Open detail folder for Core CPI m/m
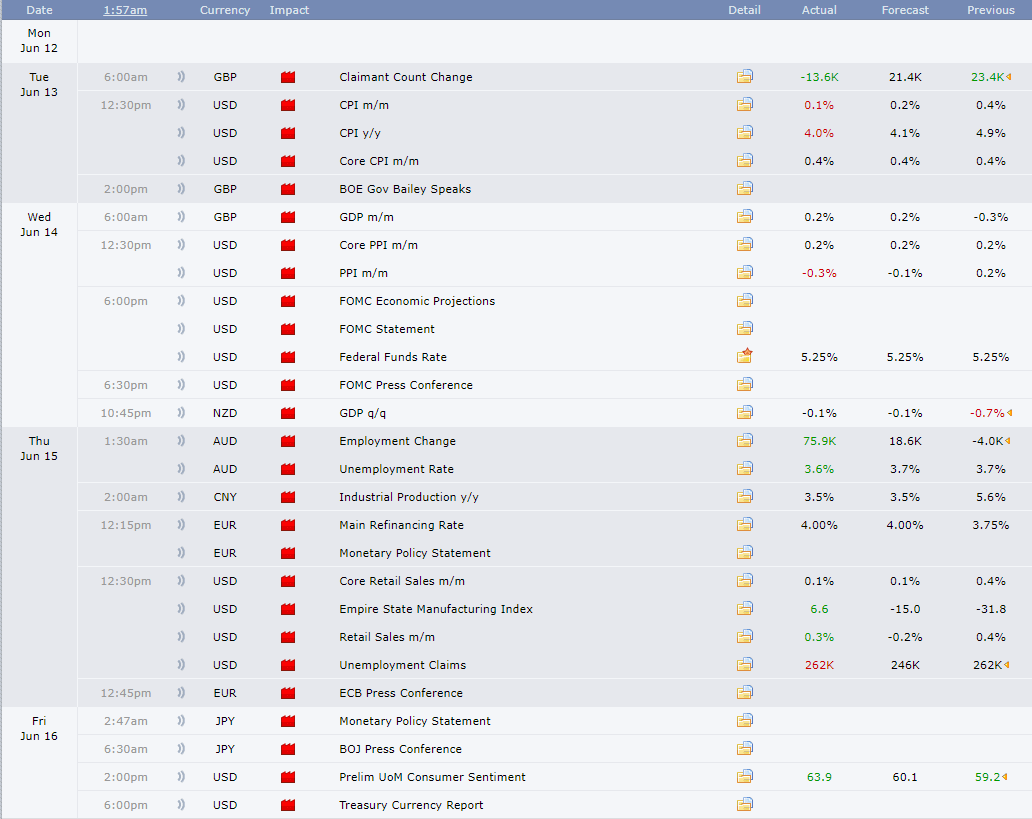This screenshot has height=819, width=1032. [744, 161]
